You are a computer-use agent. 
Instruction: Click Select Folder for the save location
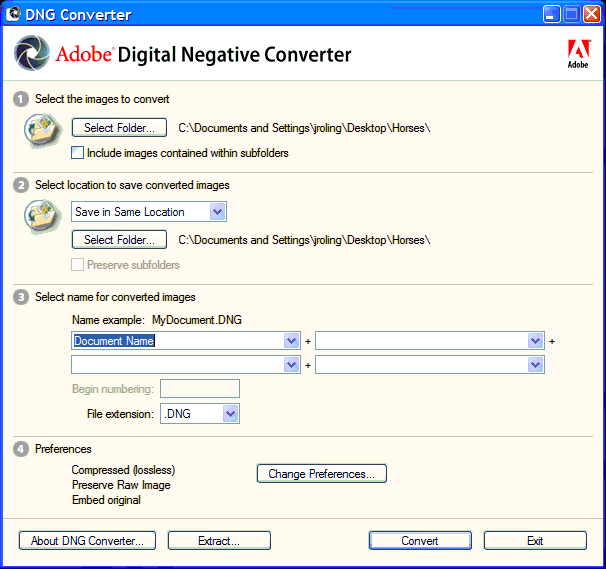pyautogui.click(x=119, y=240)
